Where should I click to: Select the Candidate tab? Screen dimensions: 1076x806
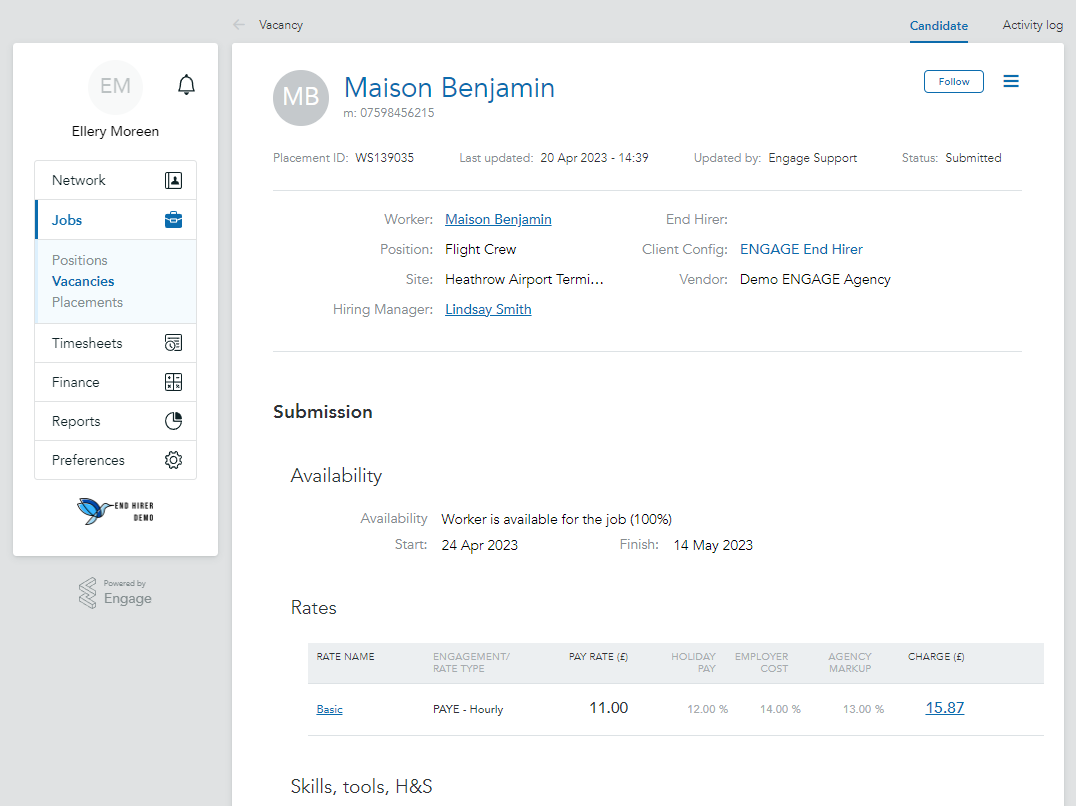tap(939, 25)
